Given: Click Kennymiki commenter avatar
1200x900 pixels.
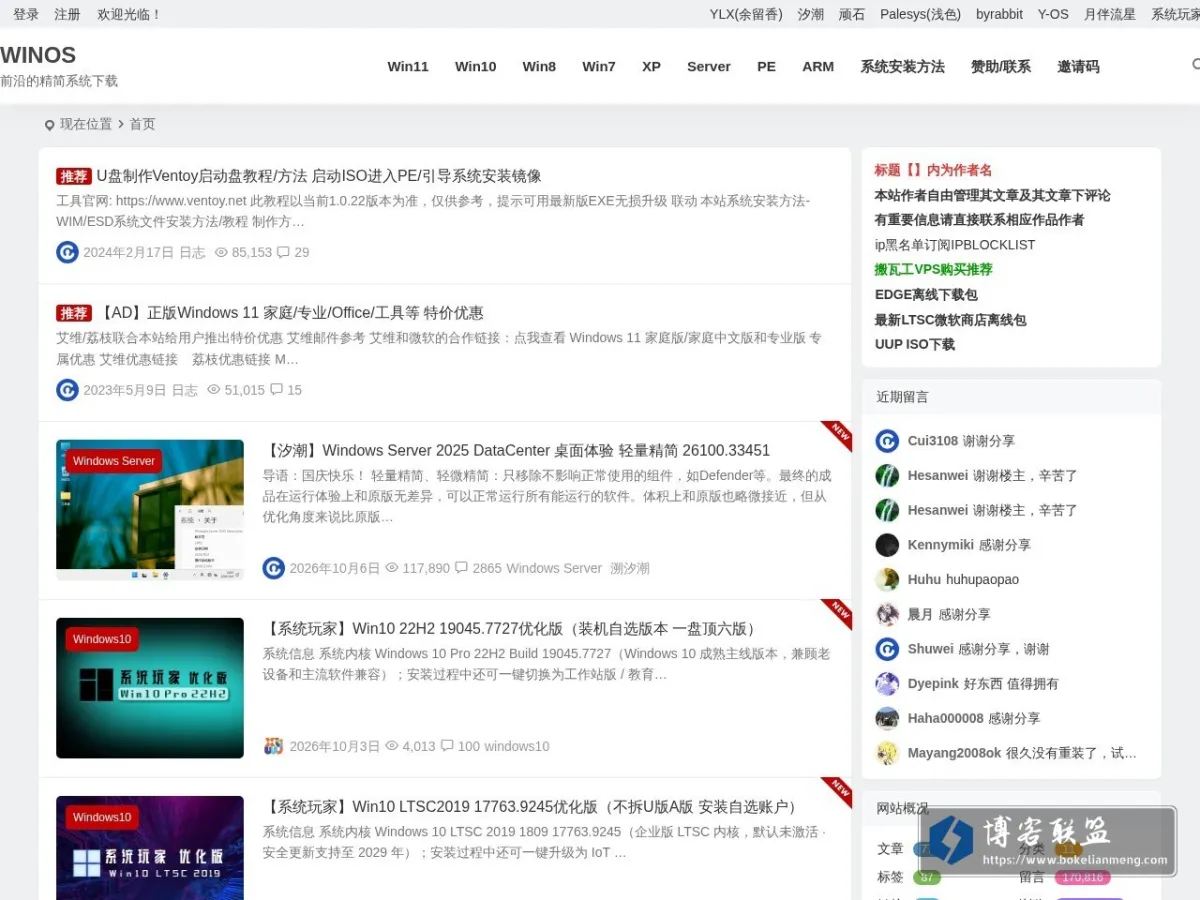Looking at the screenshot, I should [x=887, y=545].
